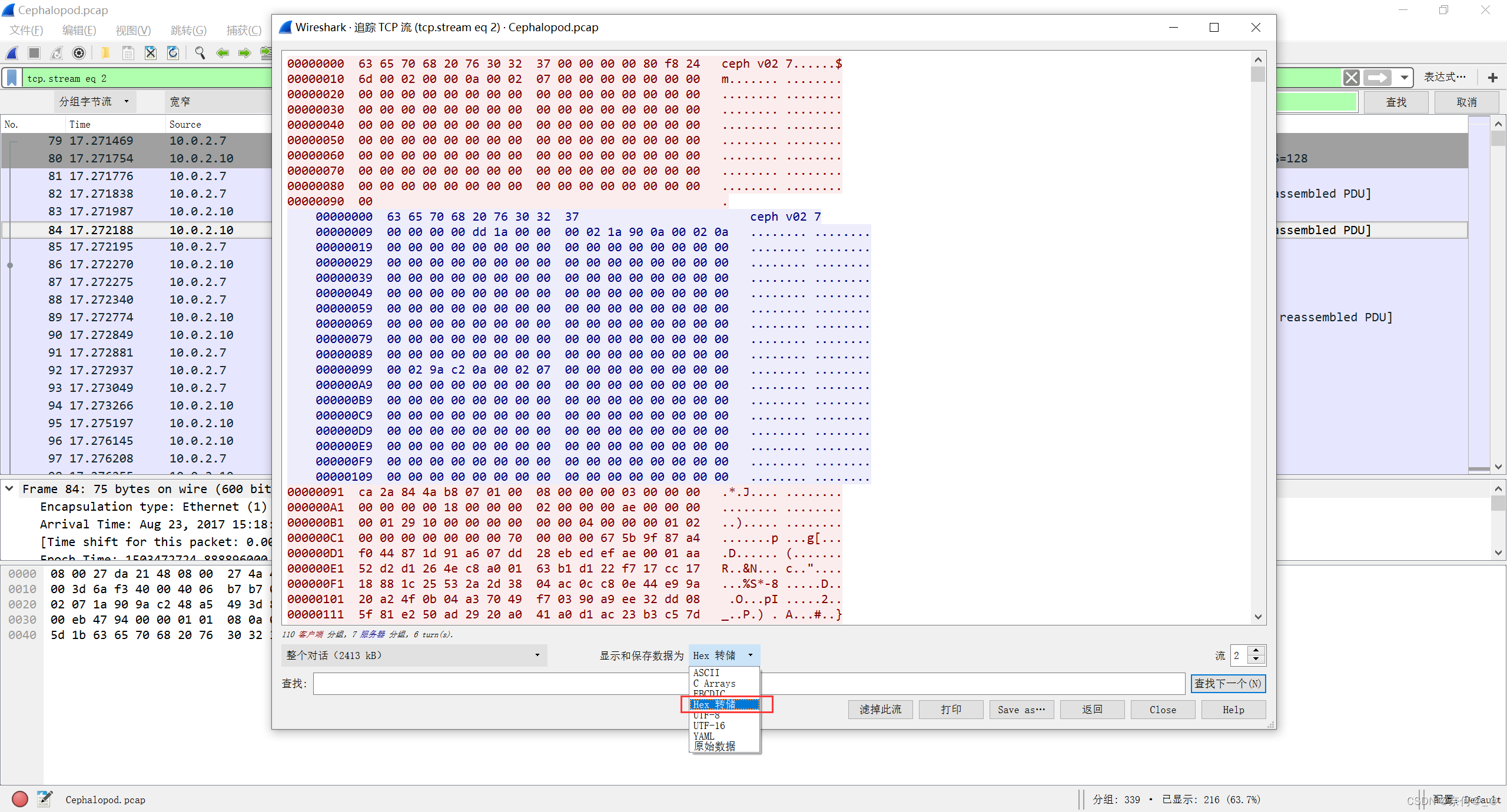Click the packet list scrollbar down arrow

click(1498, 467)
